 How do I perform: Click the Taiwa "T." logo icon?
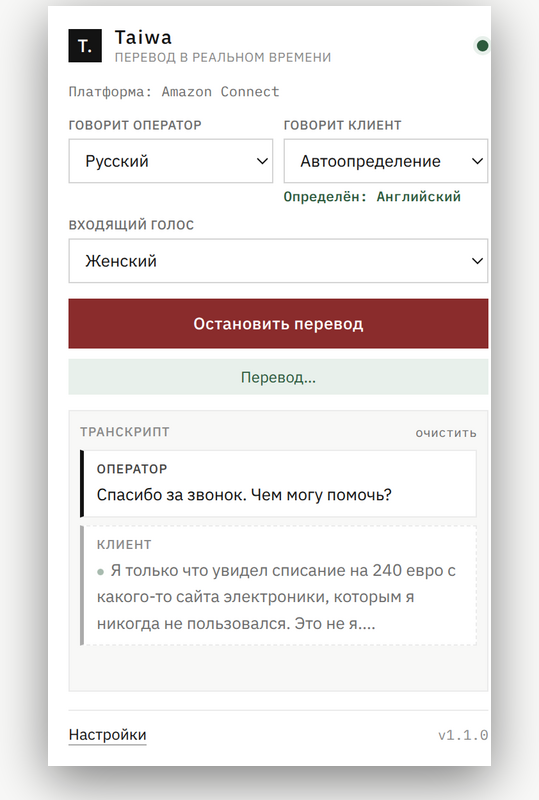[85, 46]
